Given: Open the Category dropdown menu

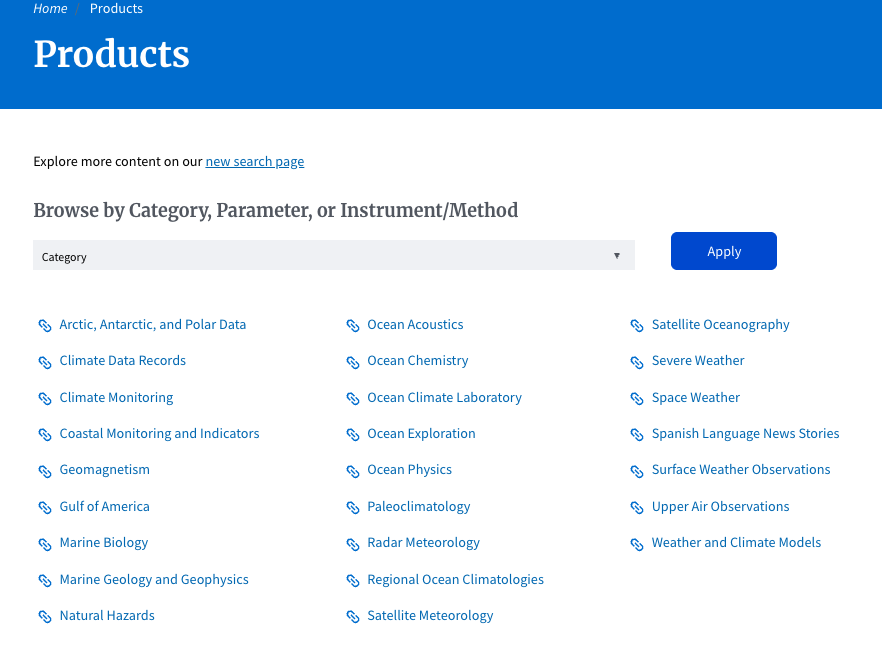Looking at the screenshot, I should (x=334, y=255).
